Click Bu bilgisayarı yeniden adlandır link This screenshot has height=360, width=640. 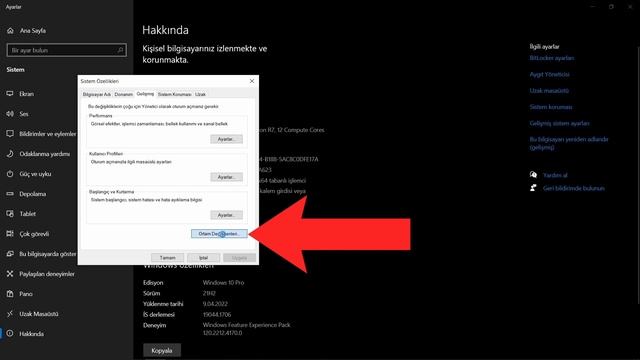569,143
